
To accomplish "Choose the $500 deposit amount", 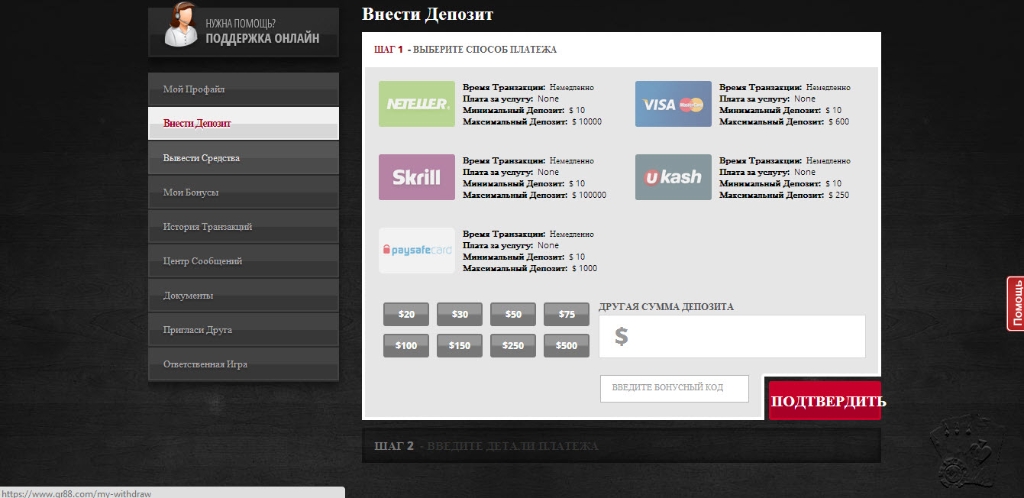I will pos(567,345).
